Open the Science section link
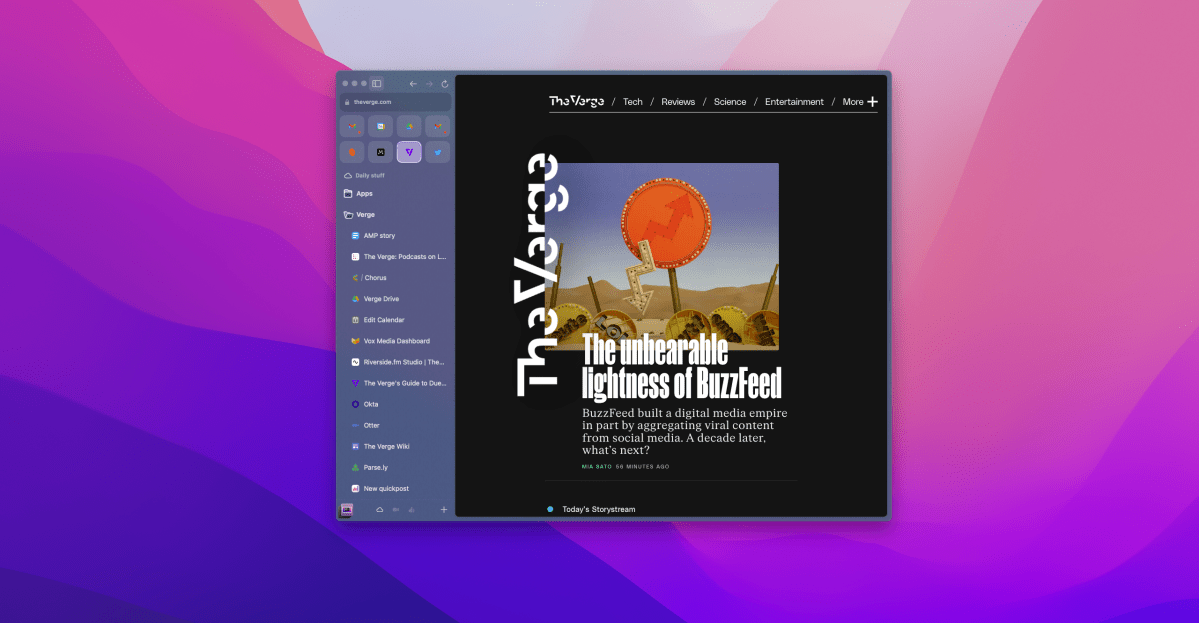 [729, 102]
